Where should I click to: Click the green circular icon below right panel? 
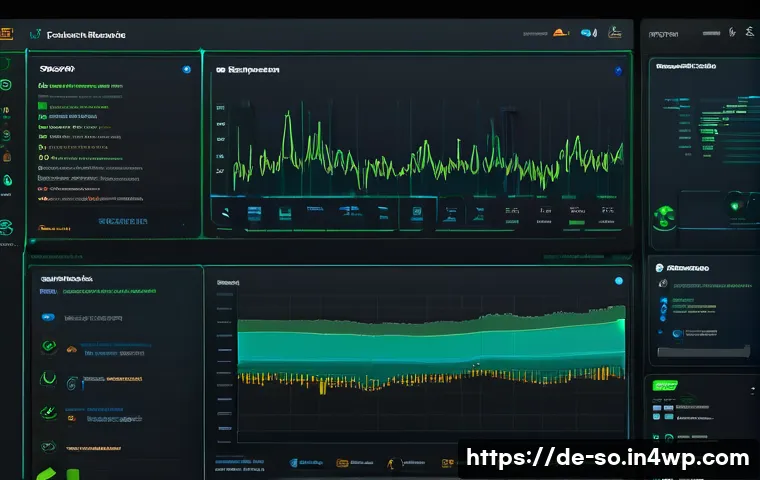pyautogui.click(x=660, y=213)
